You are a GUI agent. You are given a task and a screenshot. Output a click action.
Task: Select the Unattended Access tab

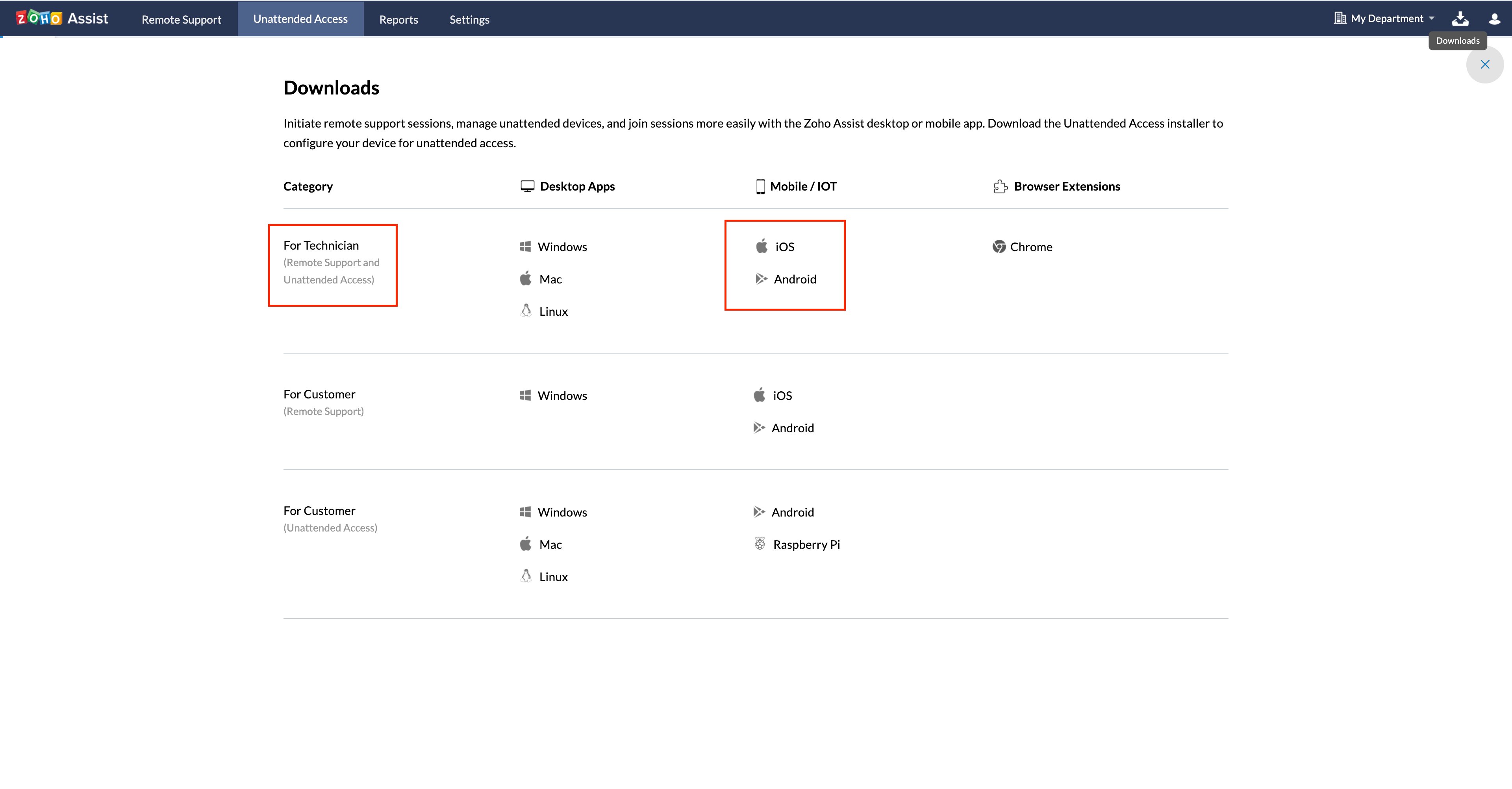pos(300,19)
